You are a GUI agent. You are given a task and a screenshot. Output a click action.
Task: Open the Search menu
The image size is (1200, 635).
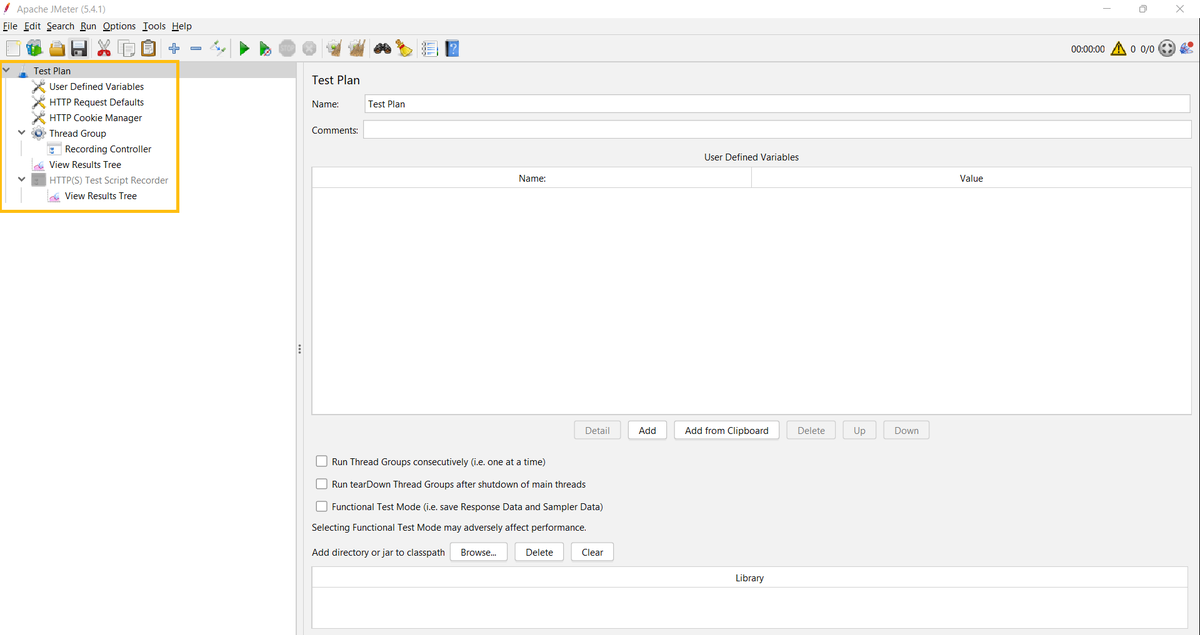point(60,26)
